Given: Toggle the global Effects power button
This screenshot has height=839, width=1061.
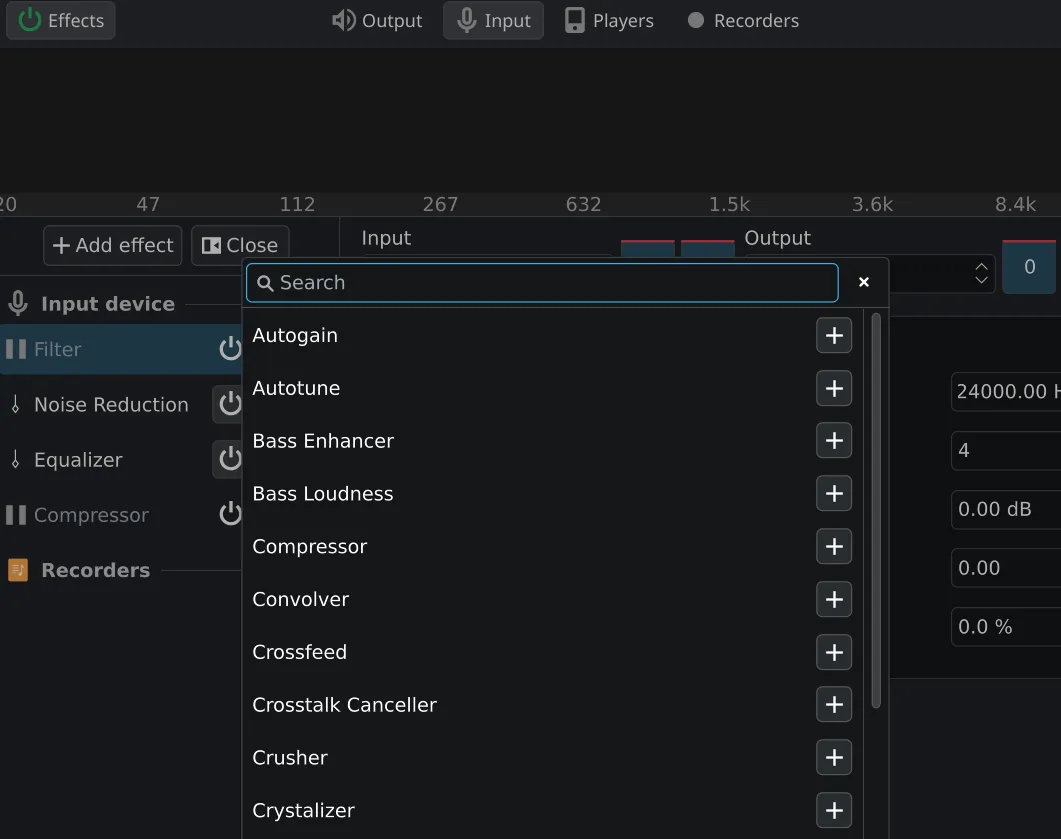Looking at the screenshot, I should pos(60,20).
